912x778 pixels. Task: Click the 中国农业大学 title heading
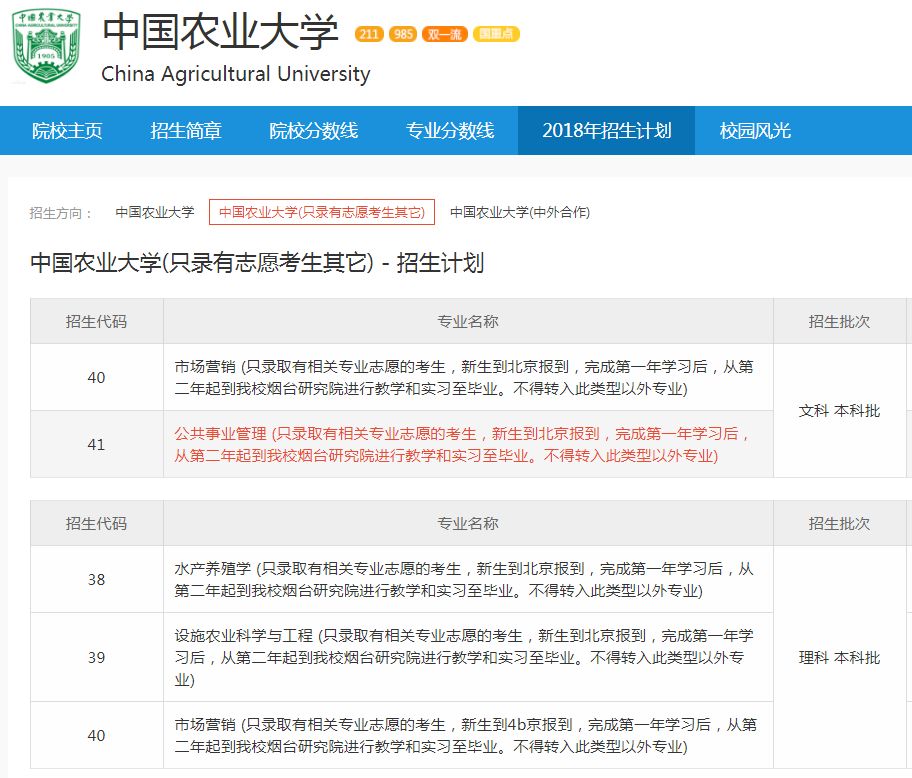(x=220, y=31)
